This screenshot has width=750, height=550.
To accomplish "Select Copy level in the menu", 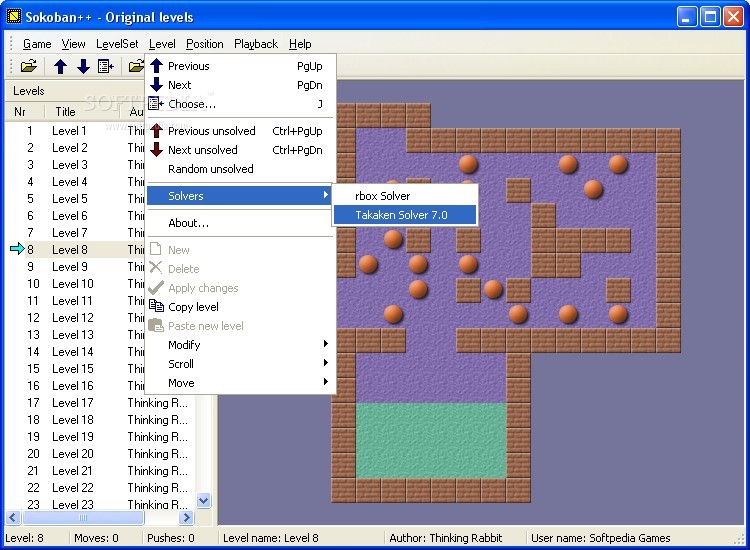I will [241, 307].
